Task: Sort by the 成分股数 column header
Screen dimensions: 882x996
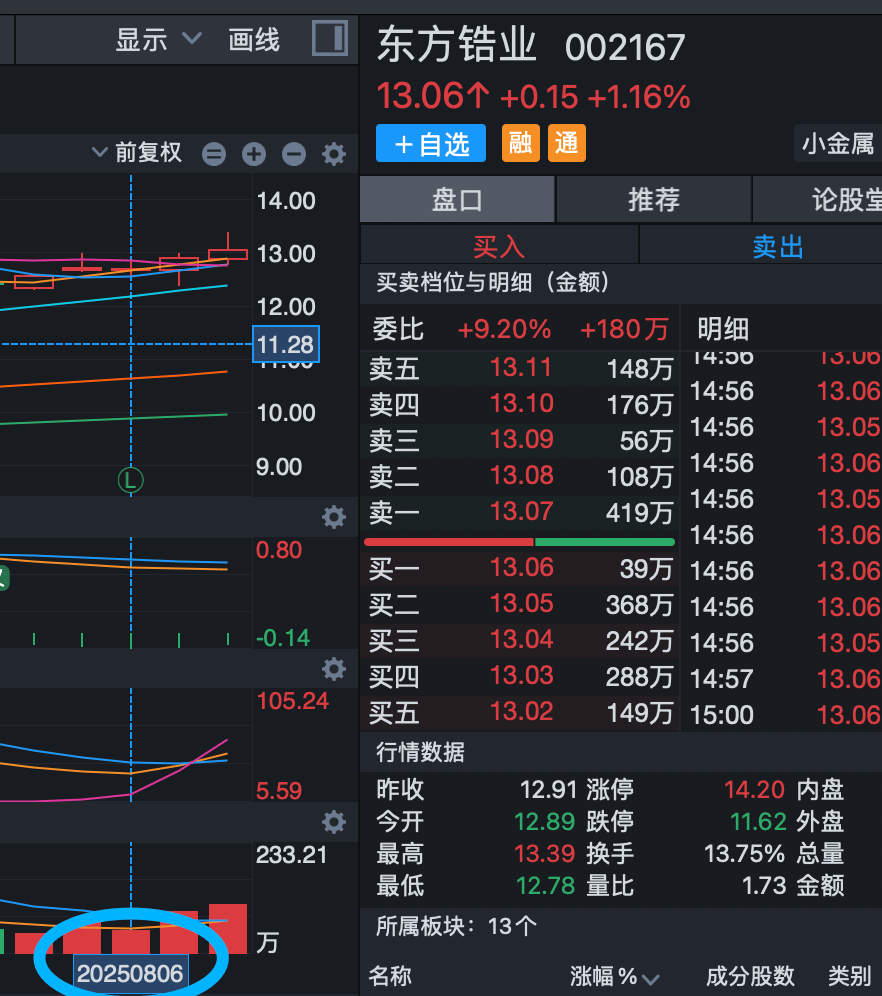Action: pos(751,976)
